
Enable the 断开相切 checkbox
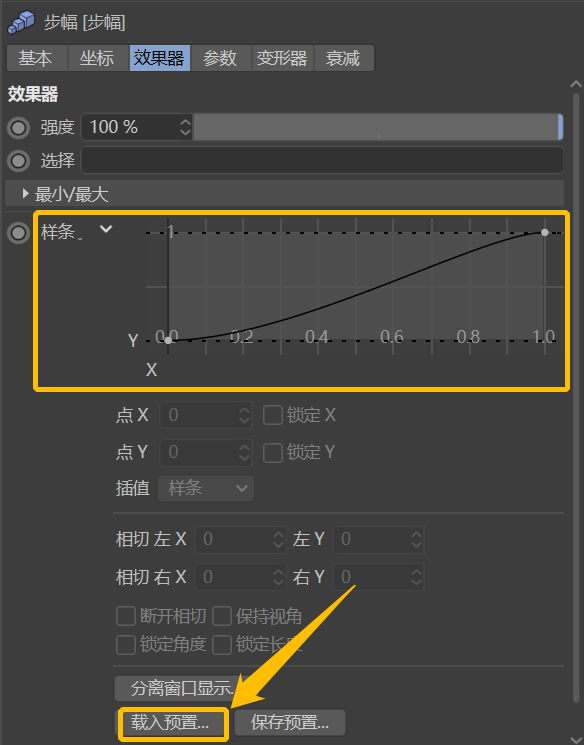(126, 616)
